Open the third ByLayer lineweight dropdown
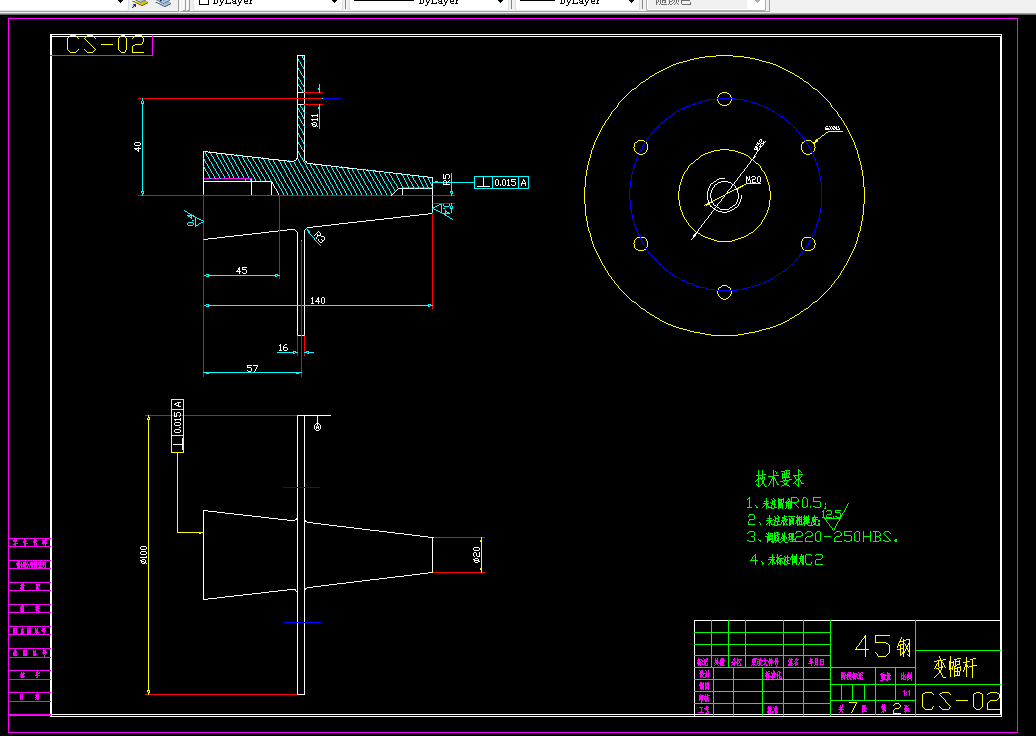This screenshot has height=736, width=1036. coord(576,3)
